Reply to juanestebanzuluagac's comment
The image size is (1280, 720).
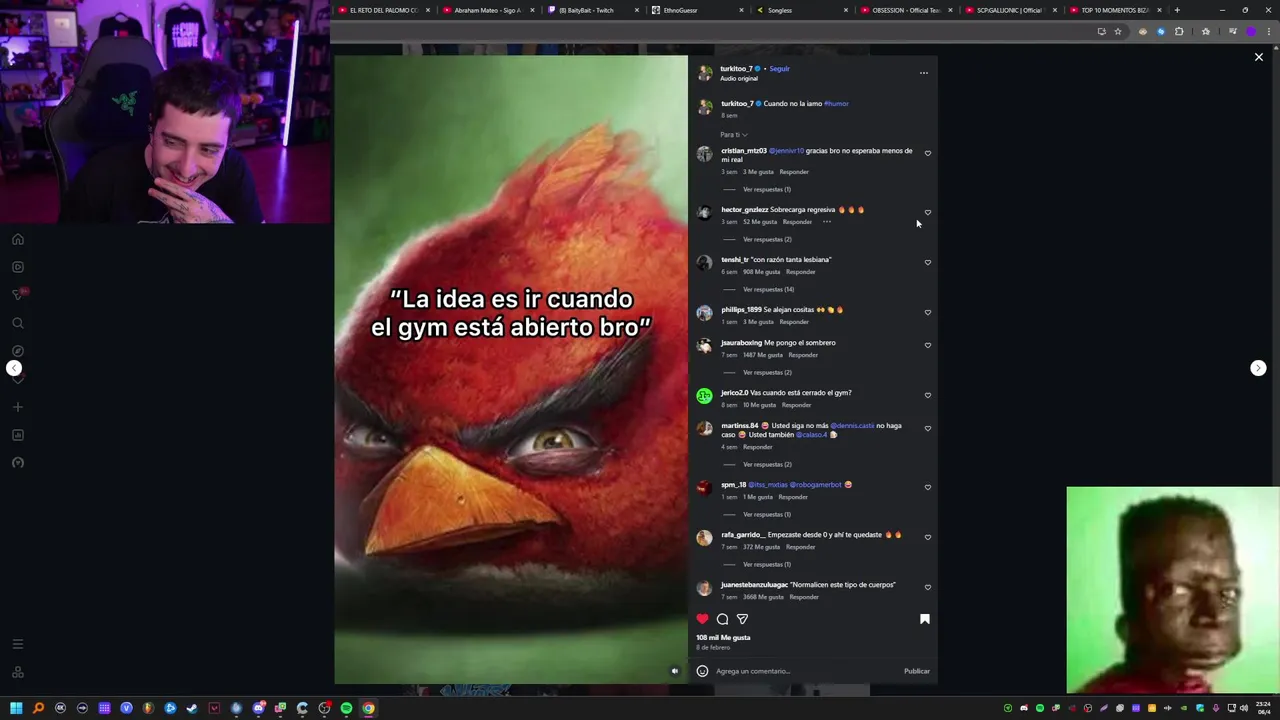tap(804, 597)
